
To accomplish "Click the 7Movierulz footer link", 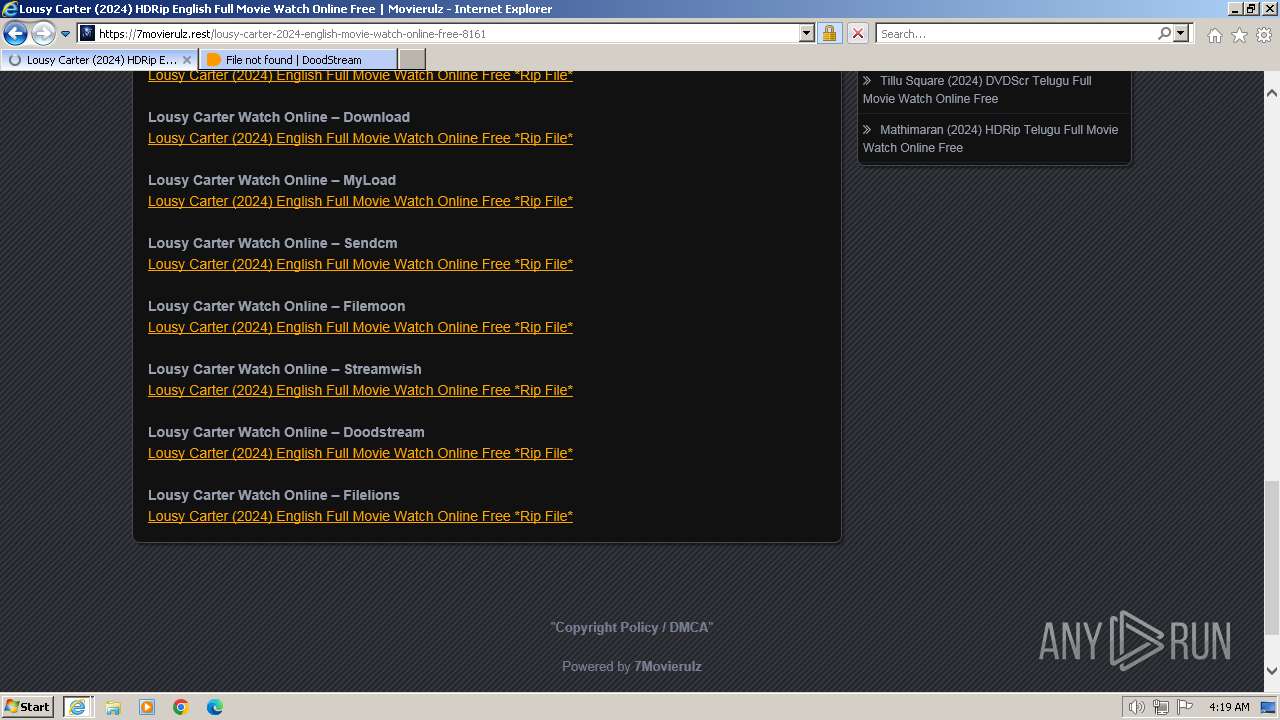I will click(667, 667).
